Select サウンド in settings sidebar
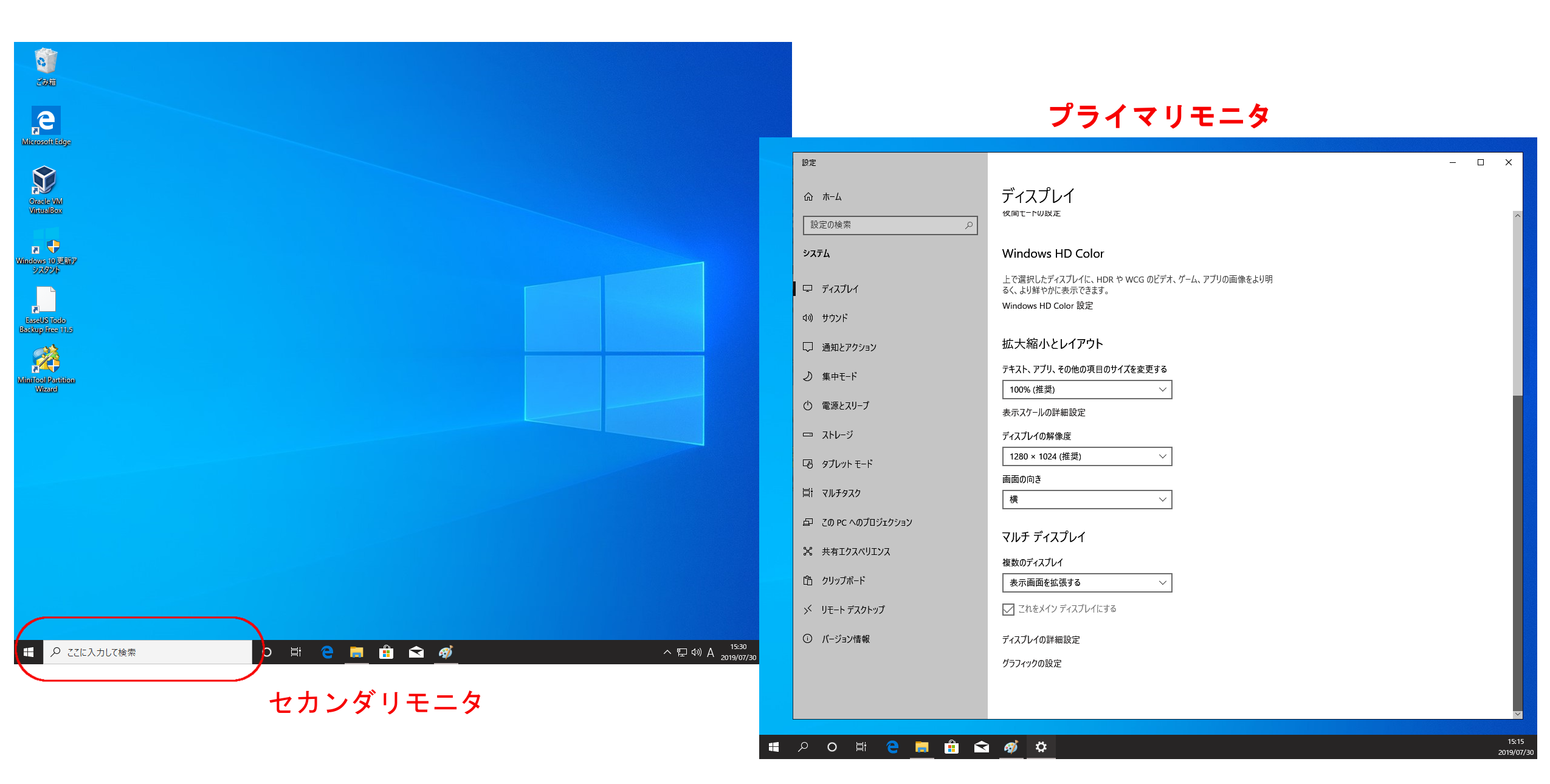The height and width of the screenshot is (784, 1550). coord(835,318)
